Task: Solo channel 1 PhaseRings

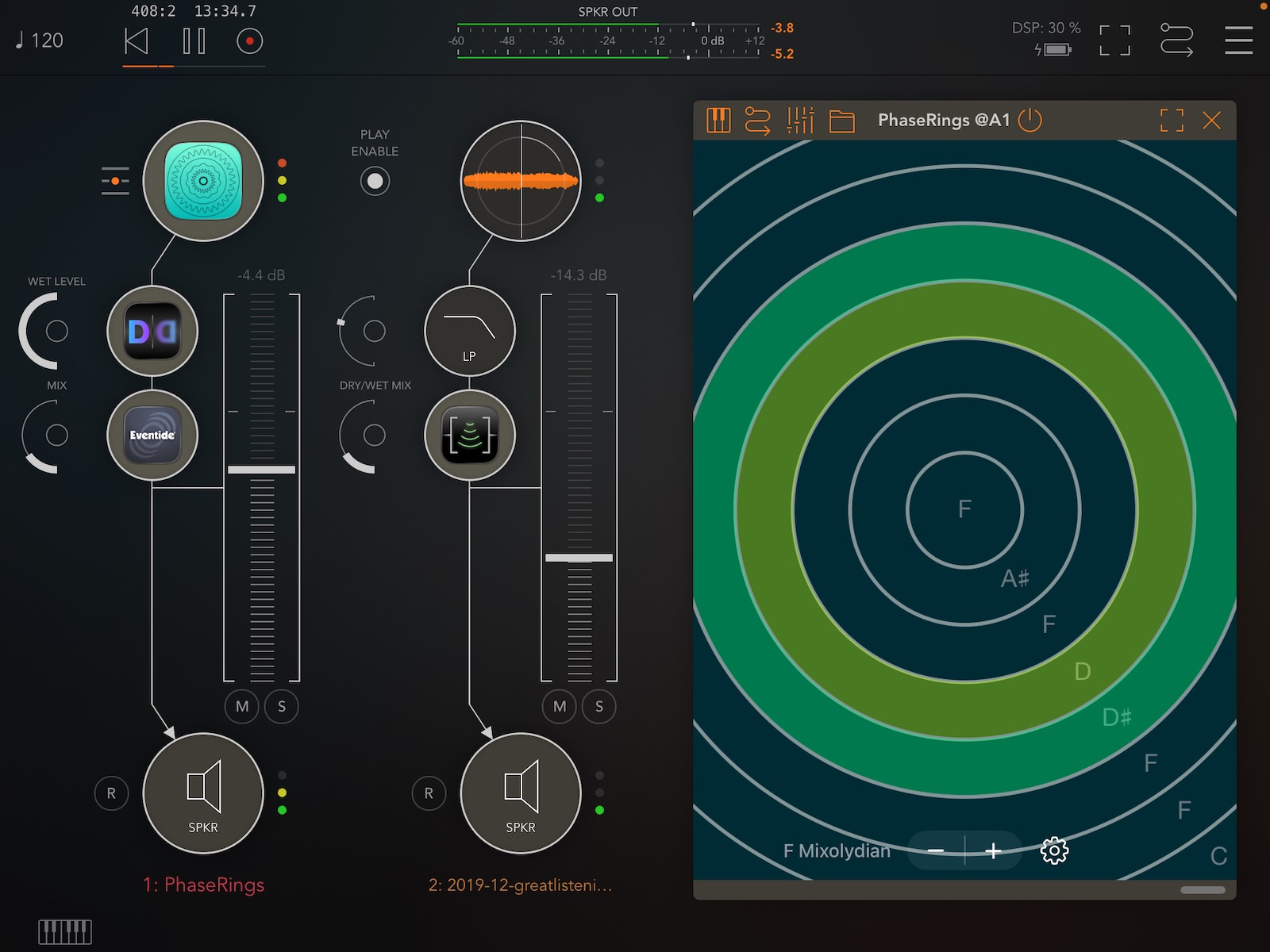Action: point(282,706)
